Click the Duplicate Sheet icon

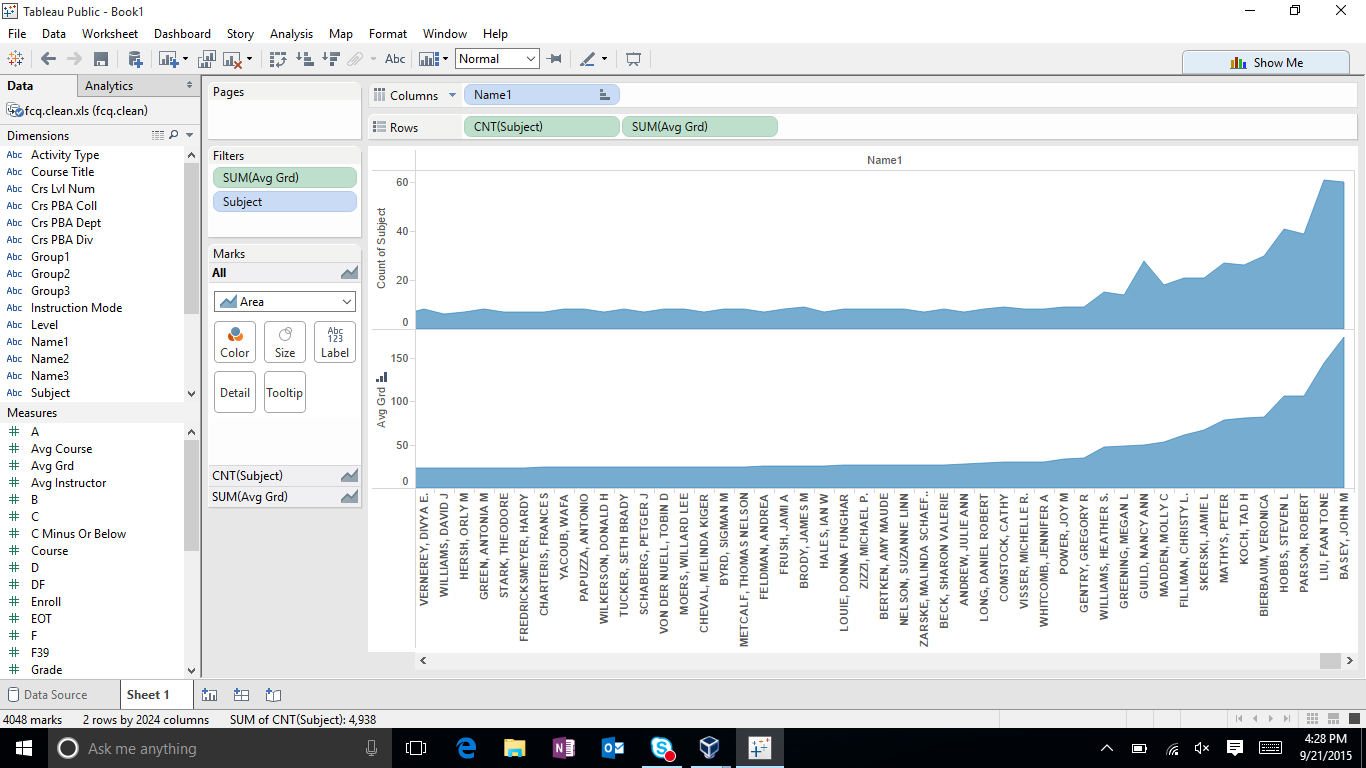pyautogui.click(x=208, y=59)
